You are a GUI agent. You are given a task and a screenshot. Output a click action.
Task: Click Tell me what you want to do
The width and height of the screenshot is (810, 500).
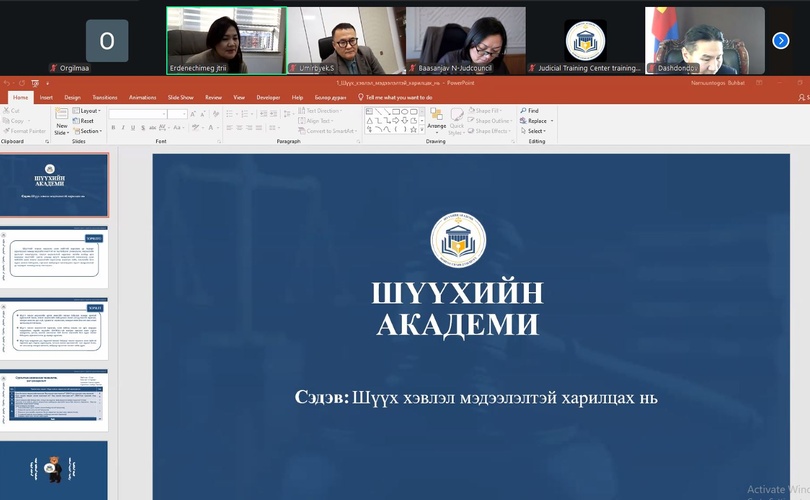pyautogui.click(x=395, y=97)
